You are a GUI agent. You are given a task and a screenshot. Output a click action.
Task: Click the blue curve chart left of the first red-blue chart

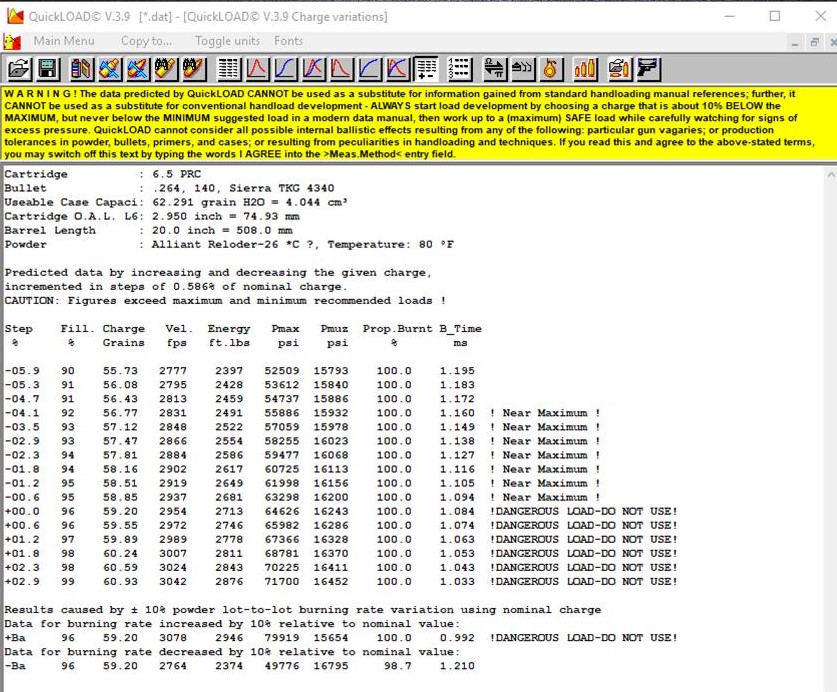(x=285, y=69)
